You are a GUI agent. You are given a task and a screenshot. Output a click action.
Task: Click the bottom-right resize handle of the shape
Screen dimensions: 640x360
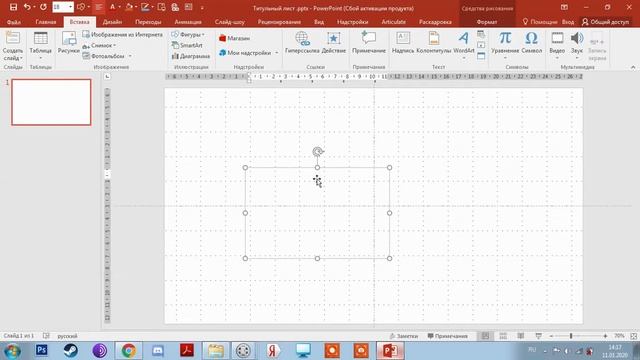[389, 258]
